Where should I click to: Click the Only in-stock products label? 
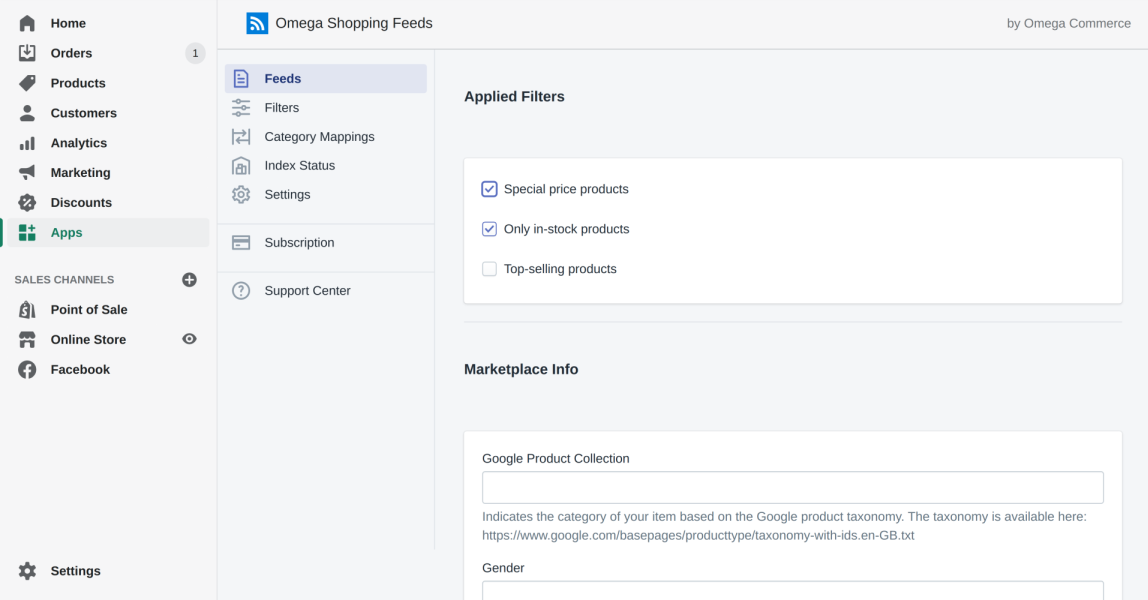click(567, 229)
